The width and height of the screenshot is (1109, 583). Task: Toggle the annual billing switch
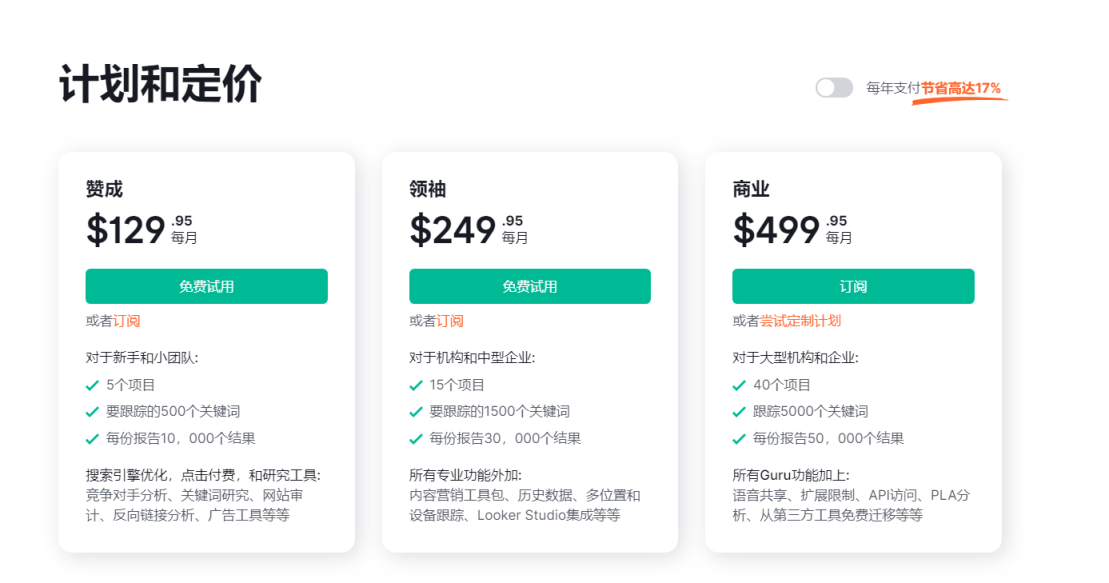pos(834,88)
